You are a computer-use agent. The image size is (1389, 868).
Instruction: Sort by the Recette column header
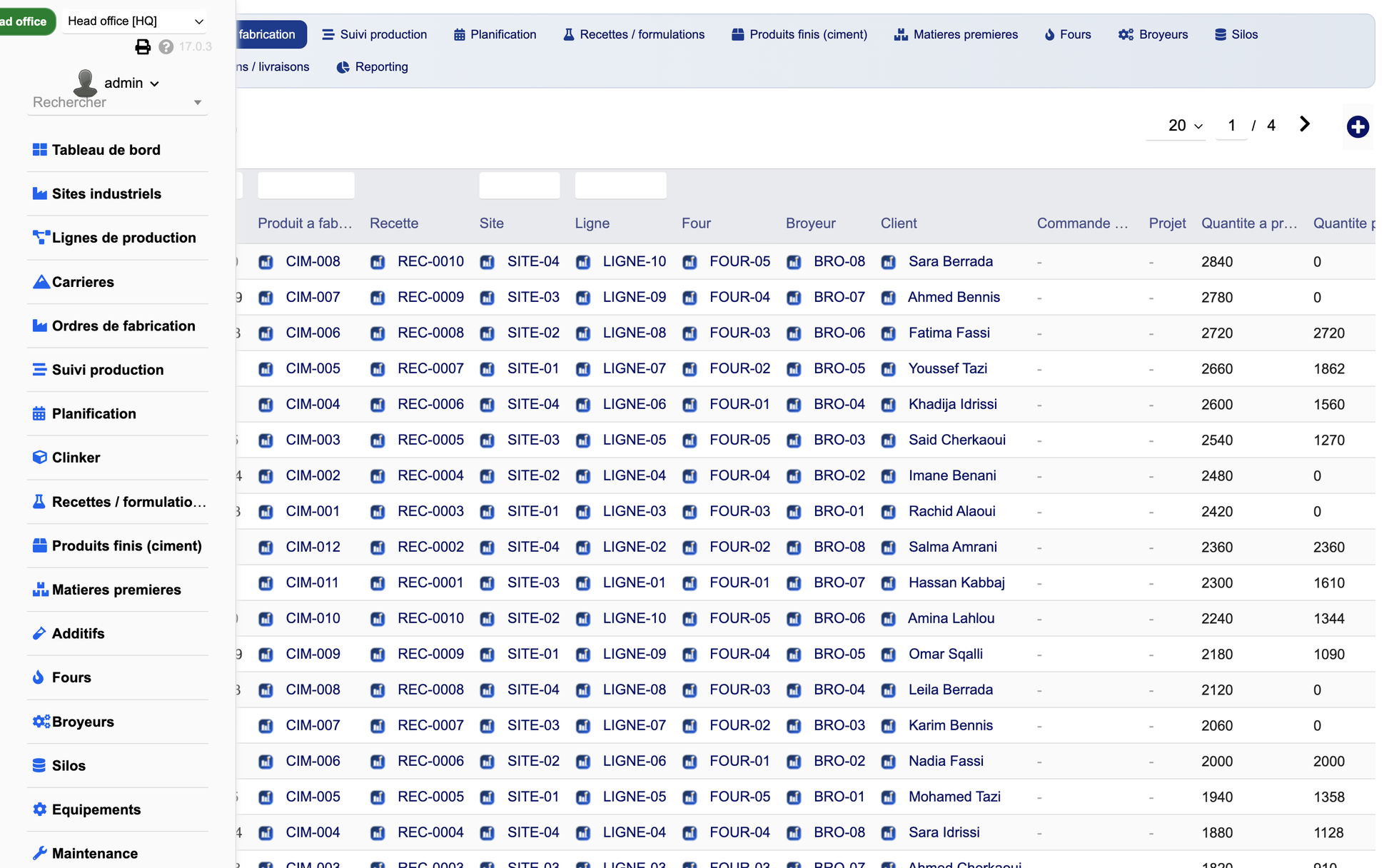tap(394, 223)
